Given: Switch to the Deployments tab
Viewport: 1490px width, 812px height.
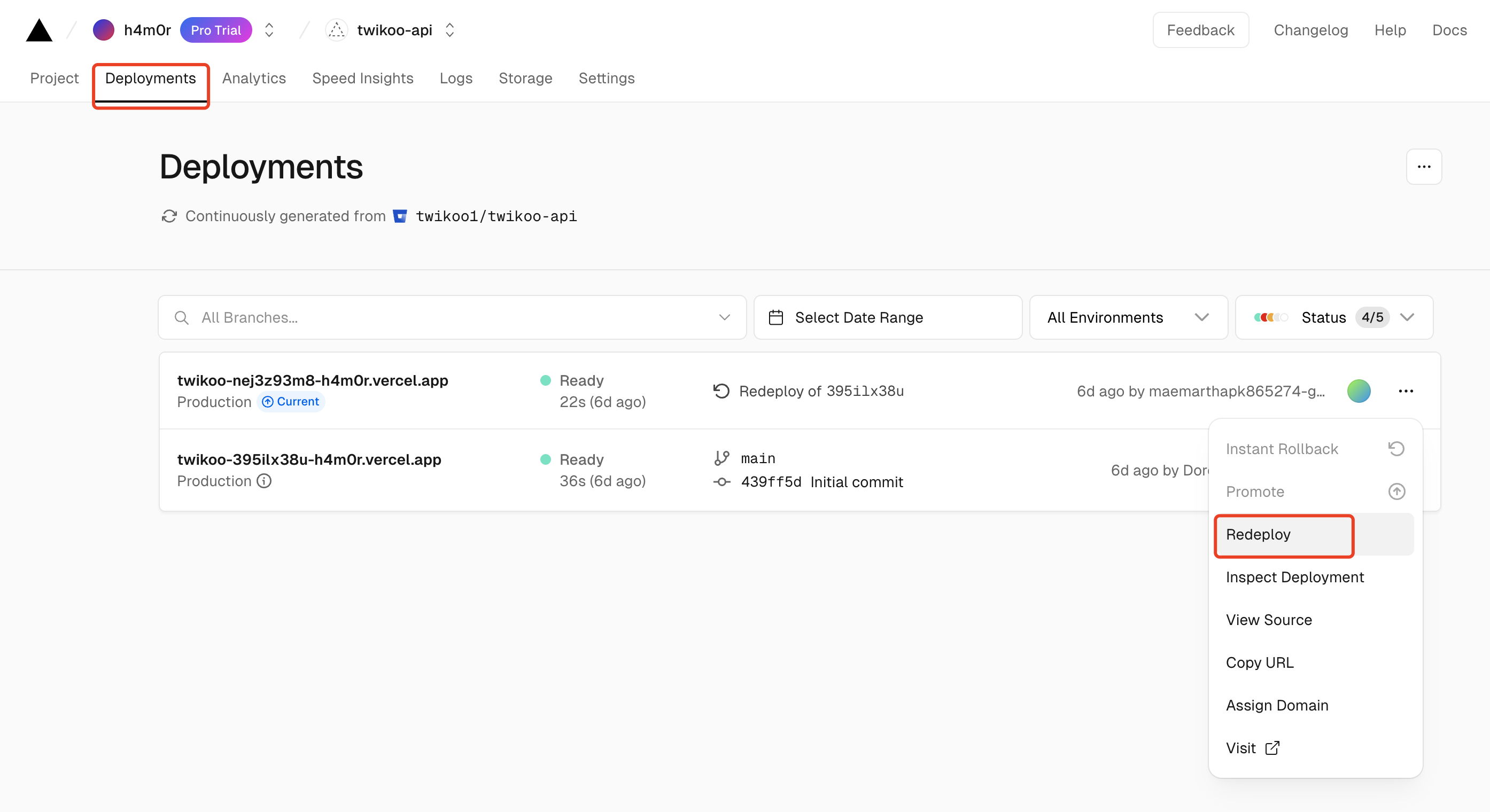Looking at the screenshot, I should click(x=150, y=78).
